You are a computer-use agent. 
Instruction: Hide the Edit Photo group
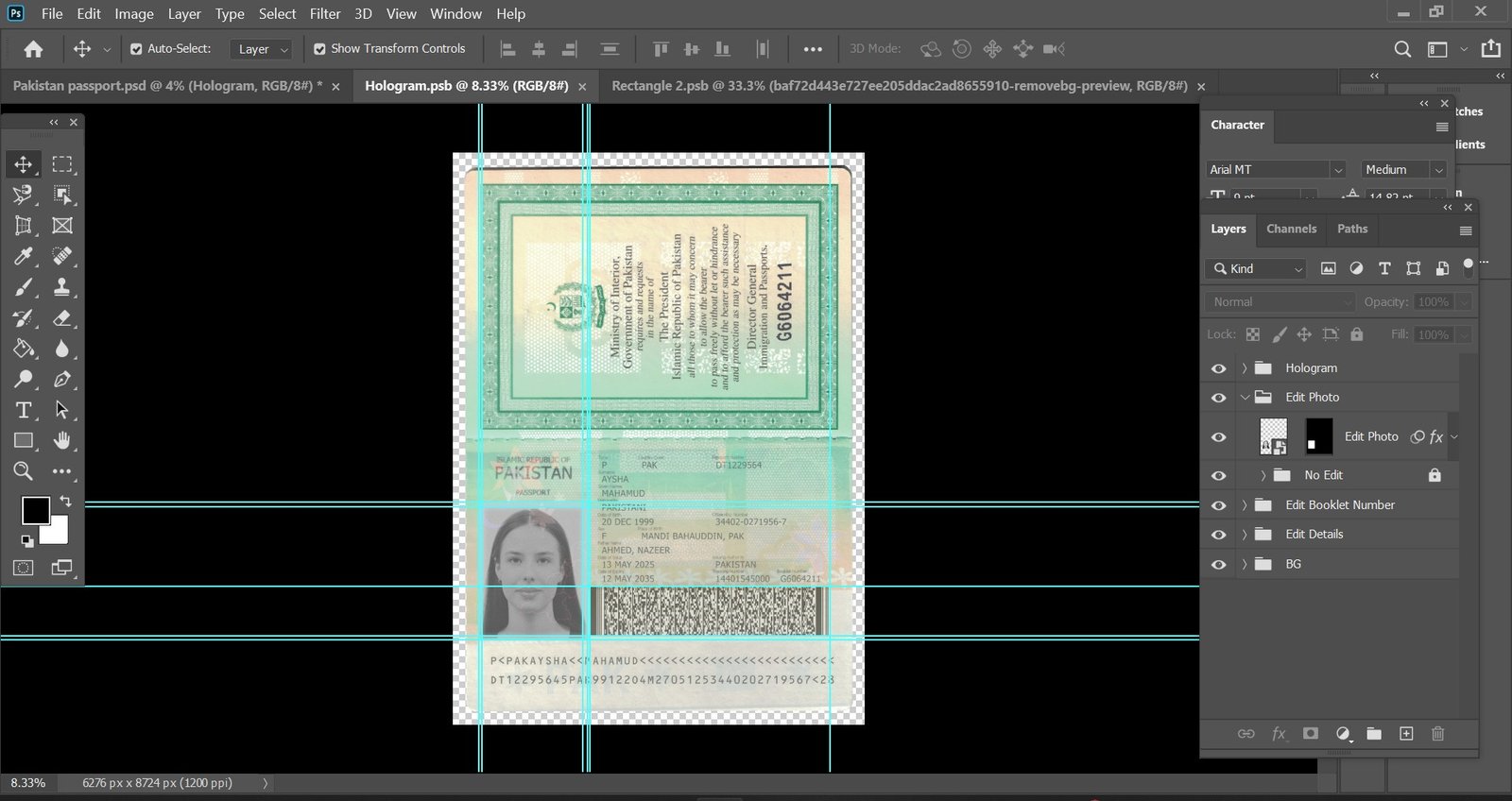pyautogui.click(x=1219, y=398)
